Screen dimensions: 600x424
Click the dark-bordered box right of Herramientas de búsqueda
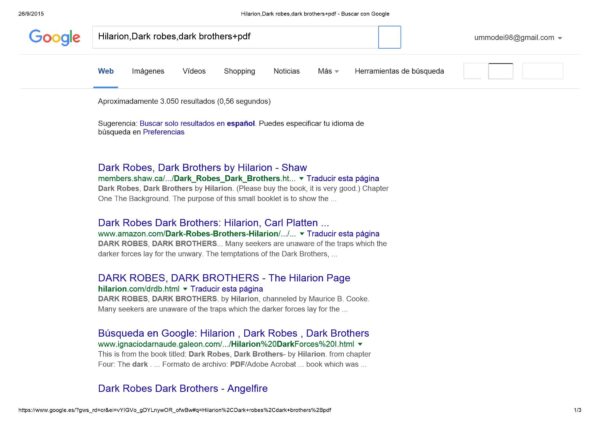click(501, 71)
